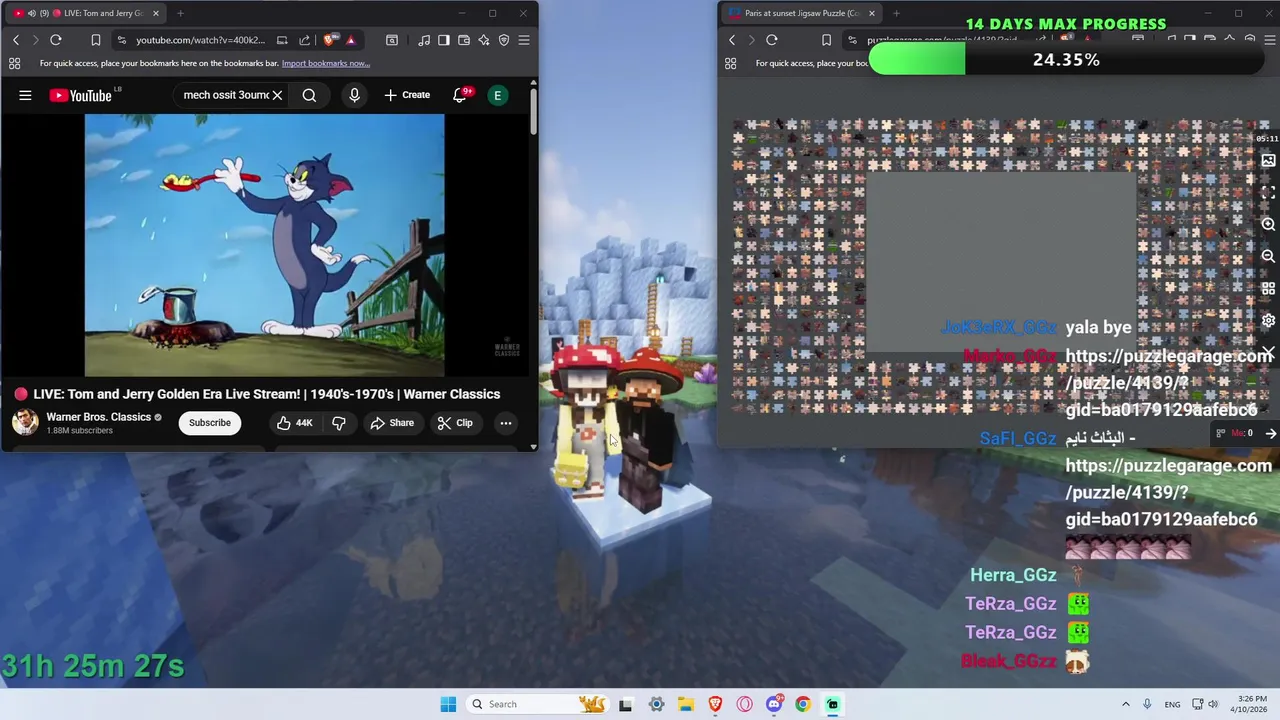Toggle puzzle fullscreen mode
This screenshot has height=720, width=1280.
click(1268, 192)
